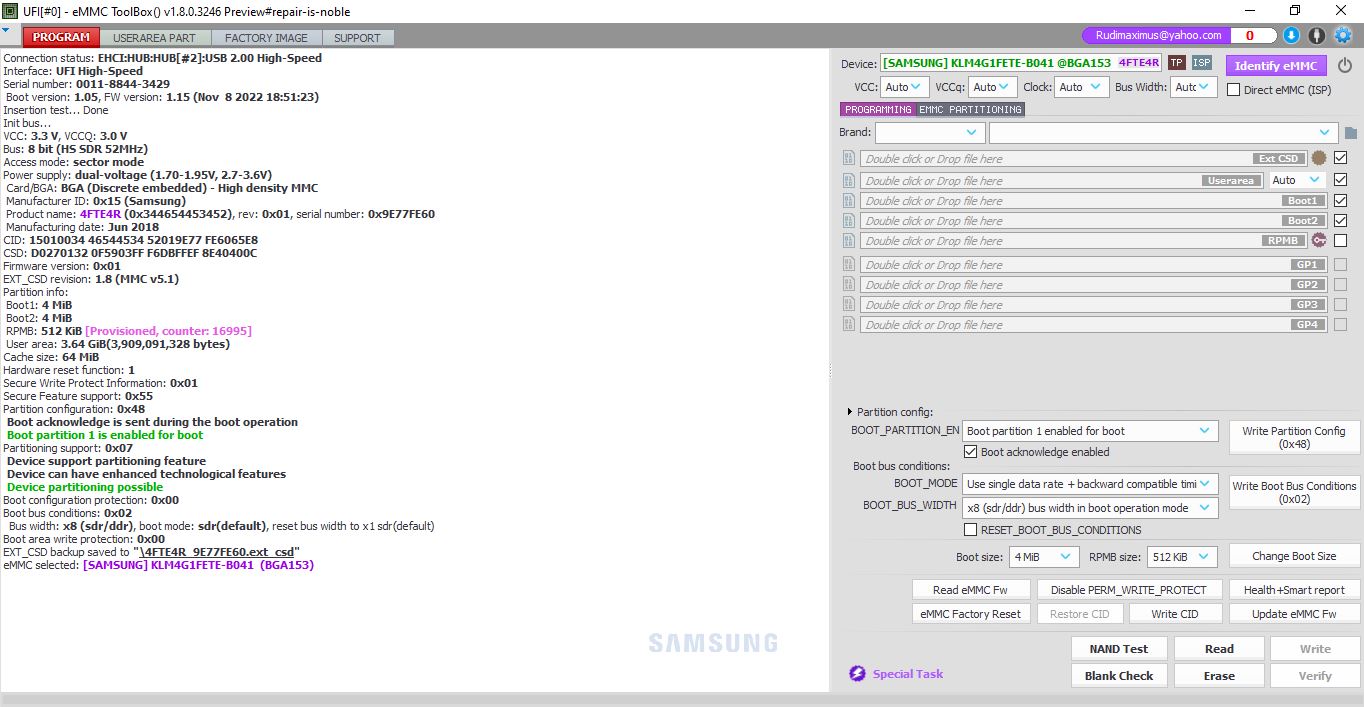Click the file icon left of GP4 field
The height and width of the screenshot is (707, 1364).
(849, 324)
